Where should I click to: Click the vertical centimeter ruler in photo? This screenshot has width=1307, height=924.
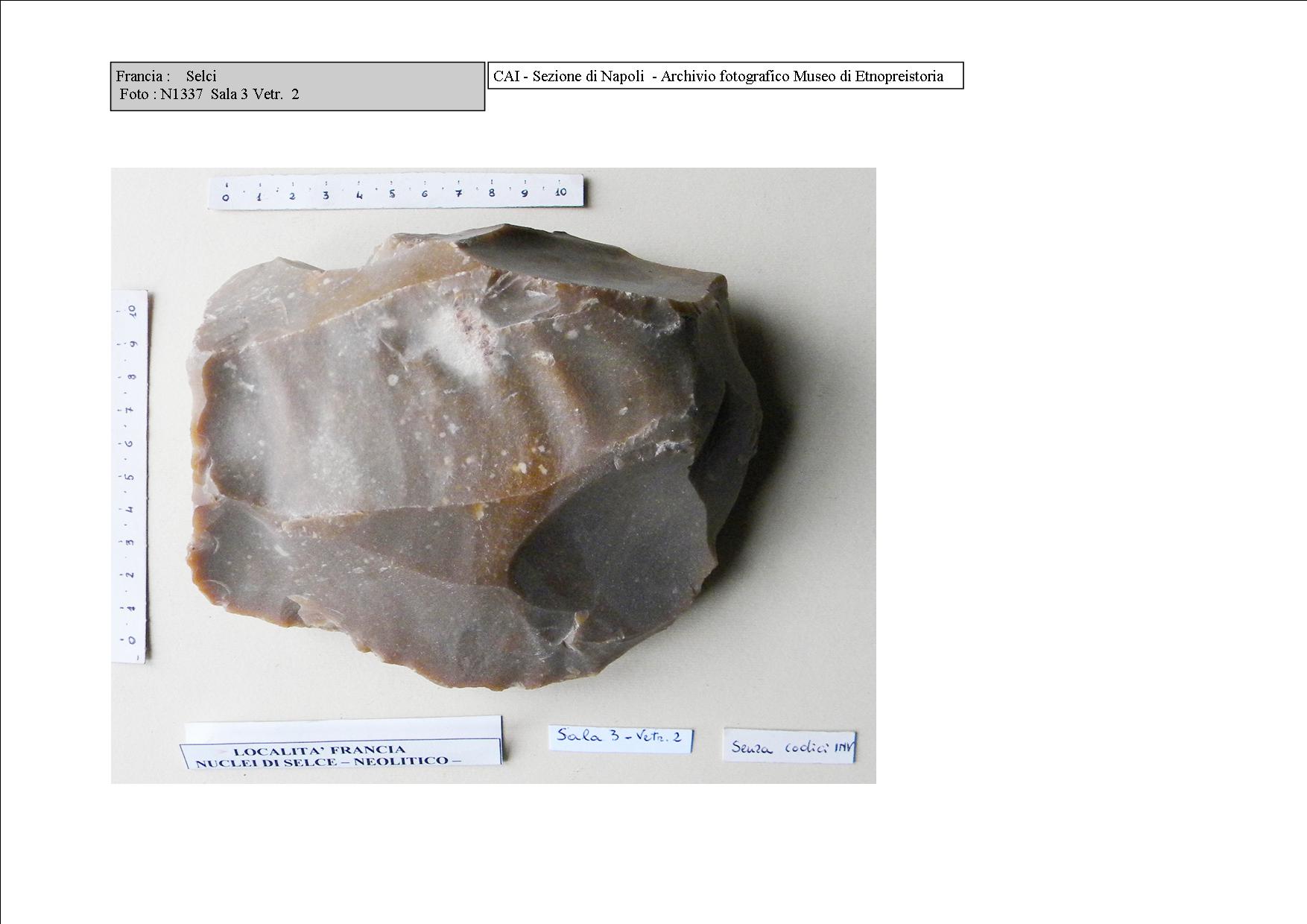coord(130,476)
